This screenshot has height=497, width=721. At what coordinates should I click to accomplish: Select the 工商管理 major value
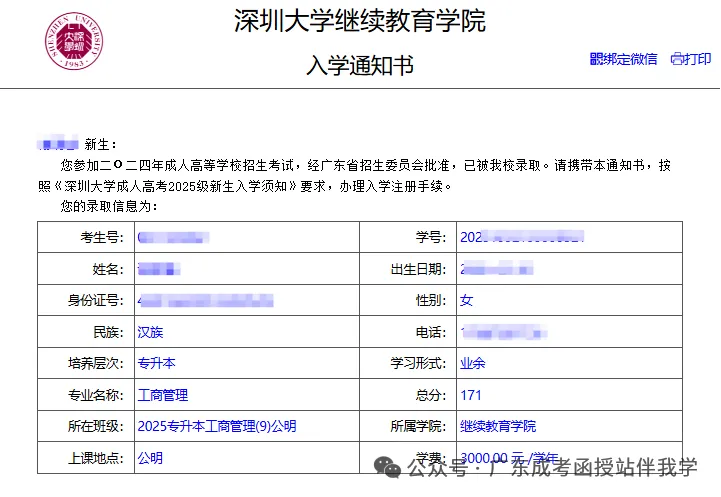[163, 395]
